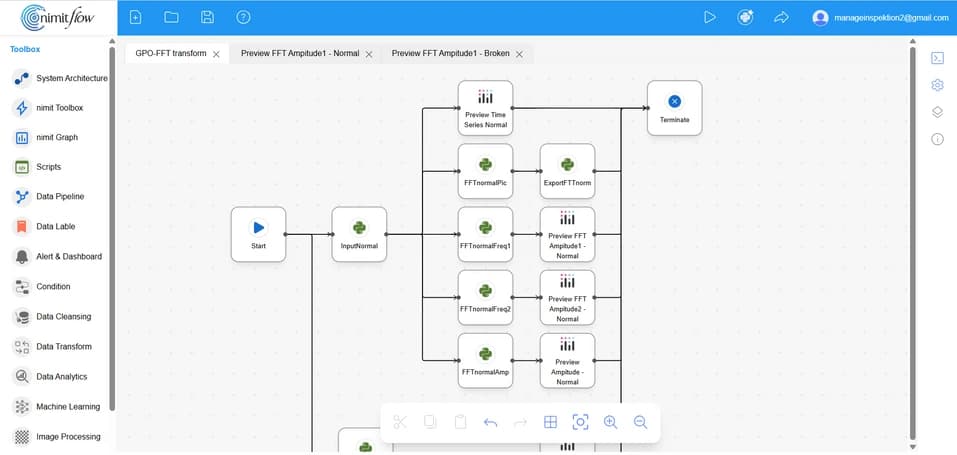957x455 pixels.
Task: Redo the last action
Action: pyautogui.click(x=521, y=422)
